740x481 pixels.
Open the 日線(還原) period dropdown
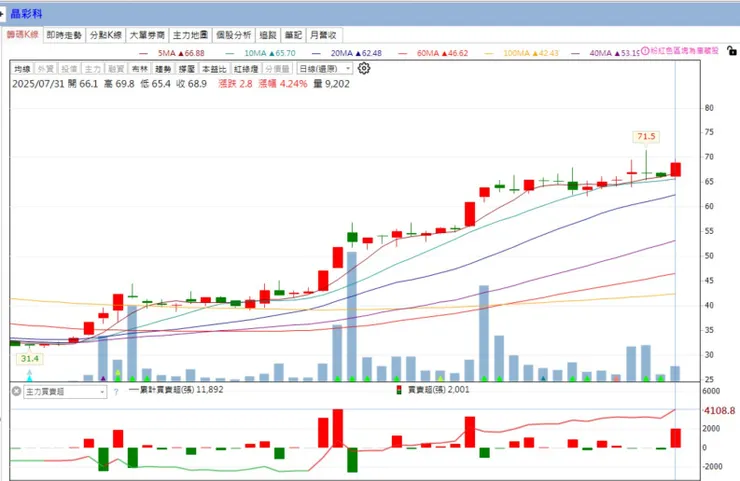tap(325, 69)
